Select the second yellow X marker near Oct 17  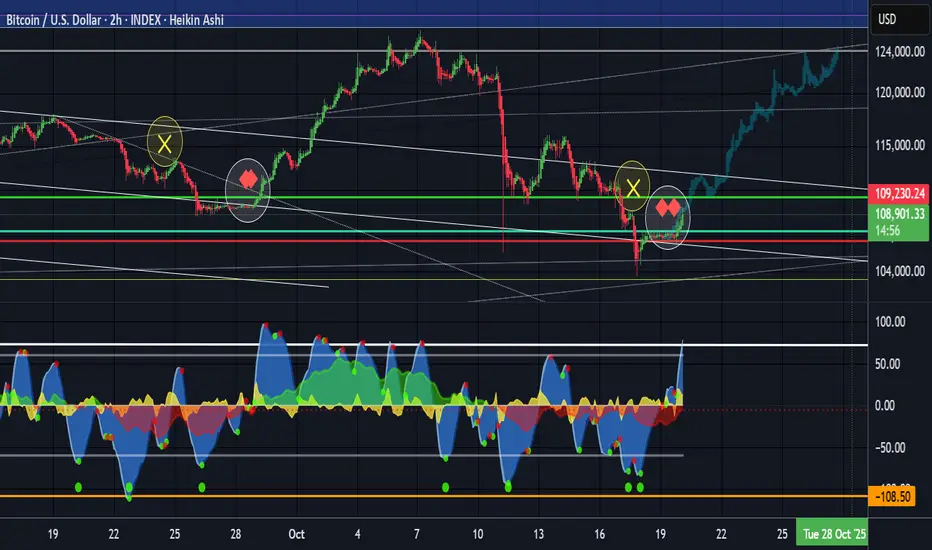point(632,187)
